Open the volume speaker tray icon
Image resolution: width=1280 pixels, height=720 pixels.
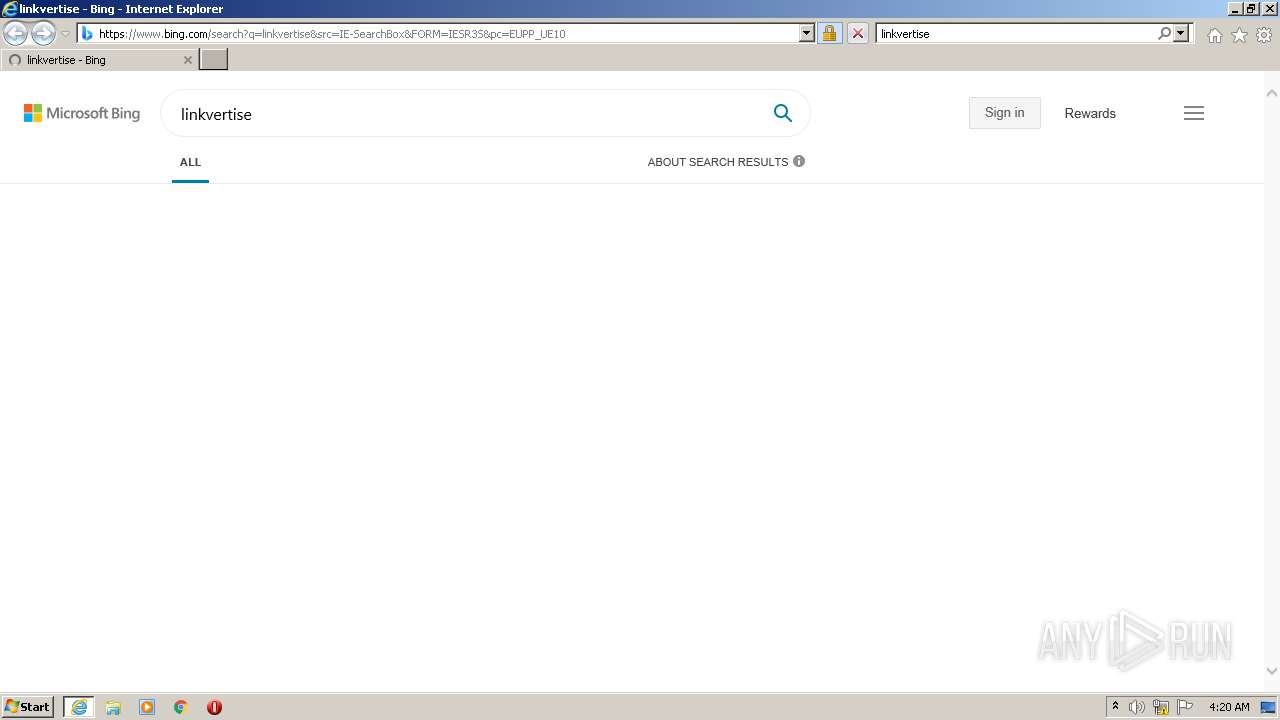tap(1137, 707)
